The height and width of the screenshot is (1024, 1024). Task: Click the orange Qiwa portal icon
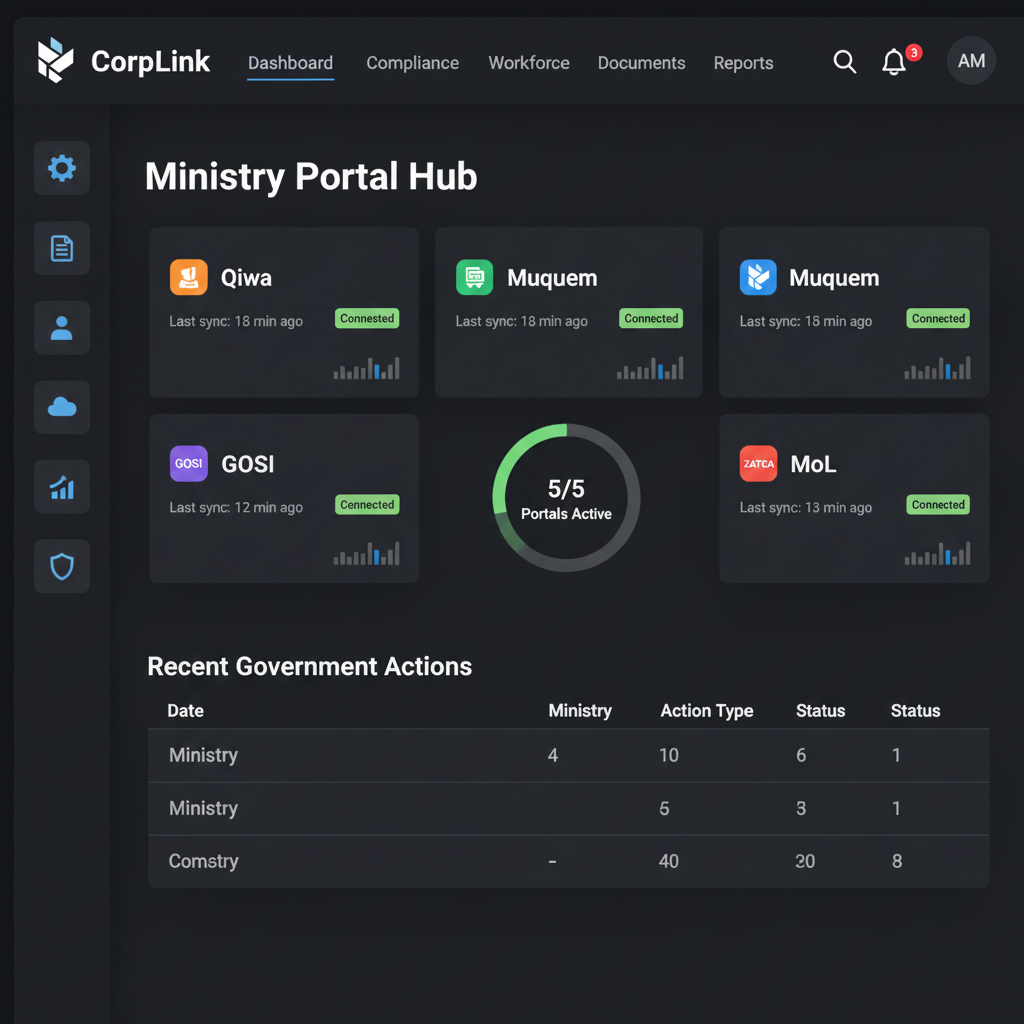(189, 277)
